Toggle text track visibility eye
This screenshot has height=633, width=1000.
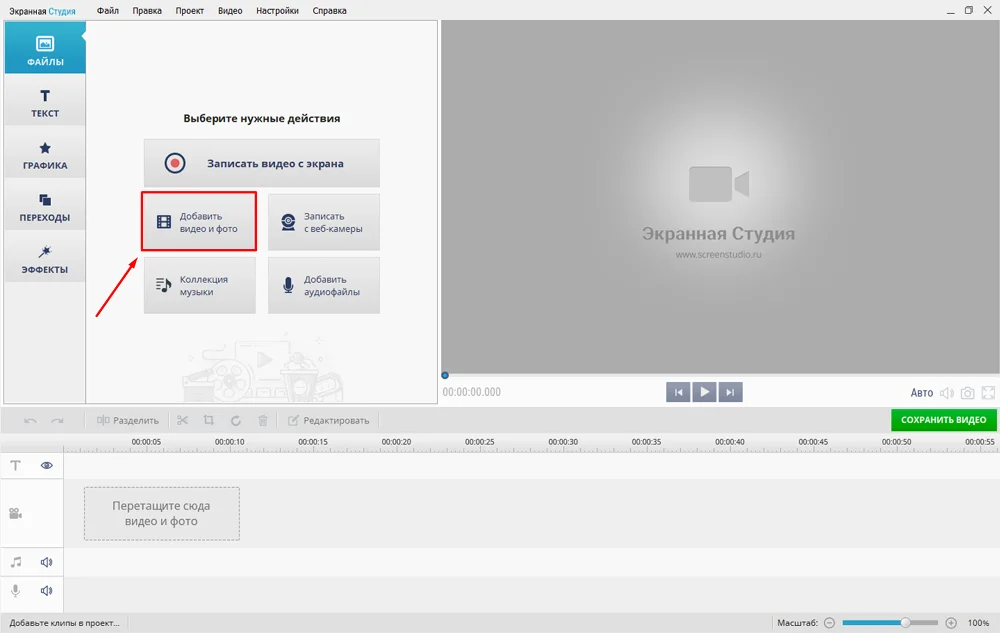pyautogui.click(x=47, y=465)
